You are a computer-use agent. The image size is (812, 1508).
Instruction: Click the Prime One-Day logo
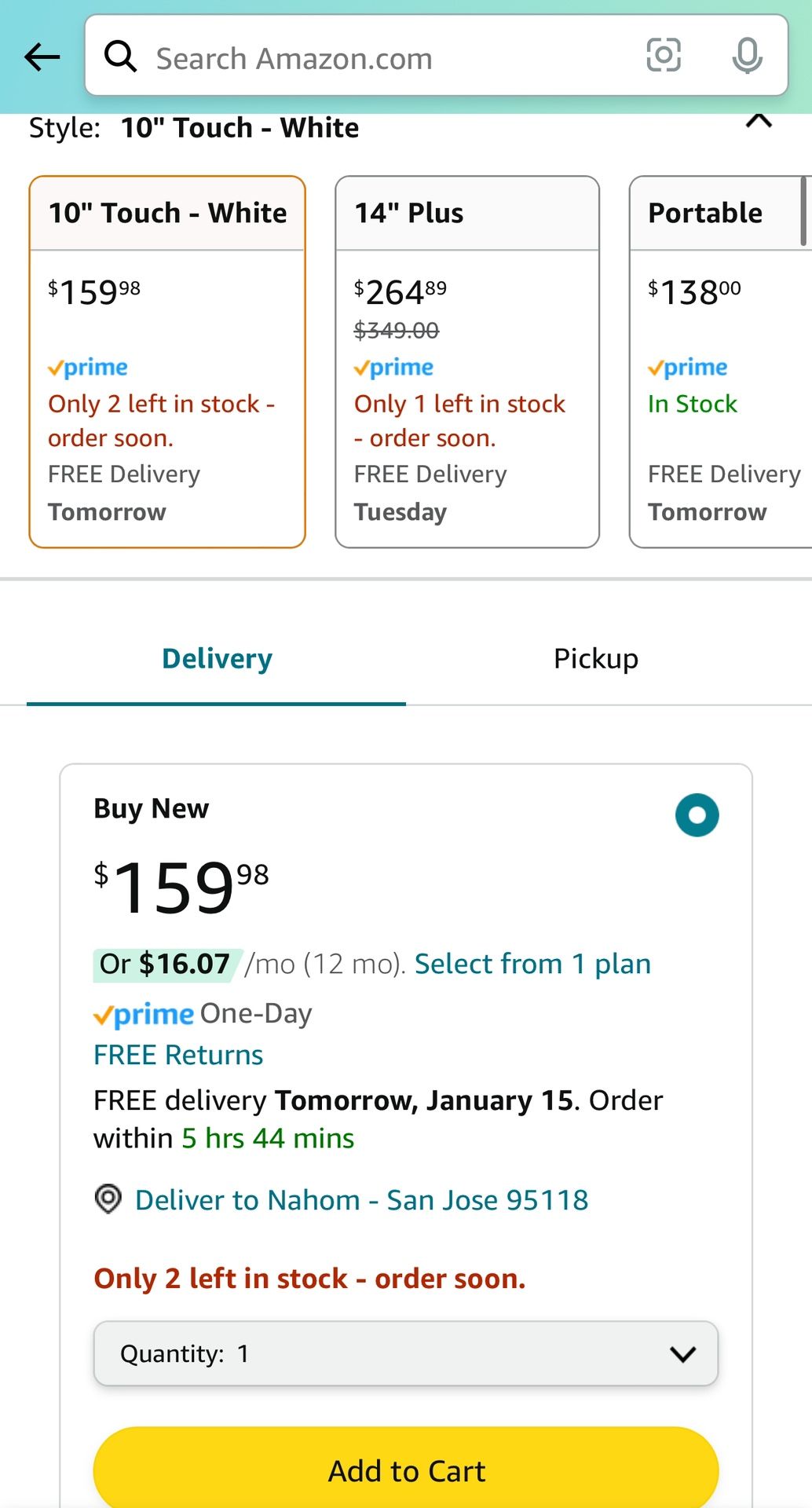144,1015
